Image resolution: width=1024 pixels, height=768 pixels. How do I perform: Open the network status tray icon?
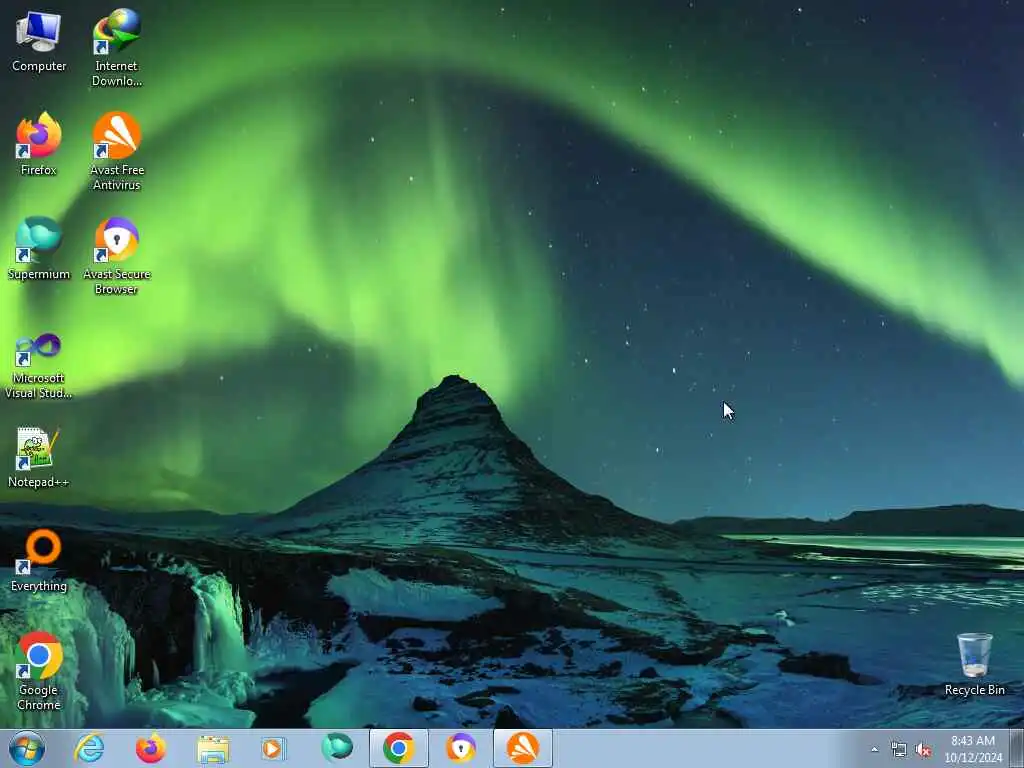899,750
